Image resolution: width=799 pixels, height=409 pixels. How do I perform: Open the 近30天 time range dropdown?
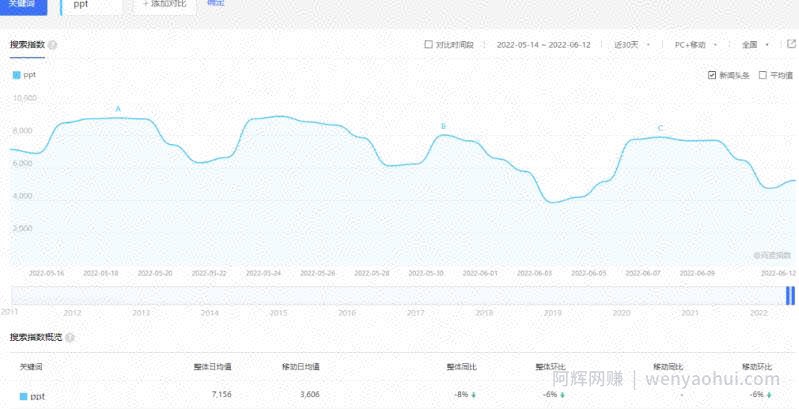pos(632,44)
